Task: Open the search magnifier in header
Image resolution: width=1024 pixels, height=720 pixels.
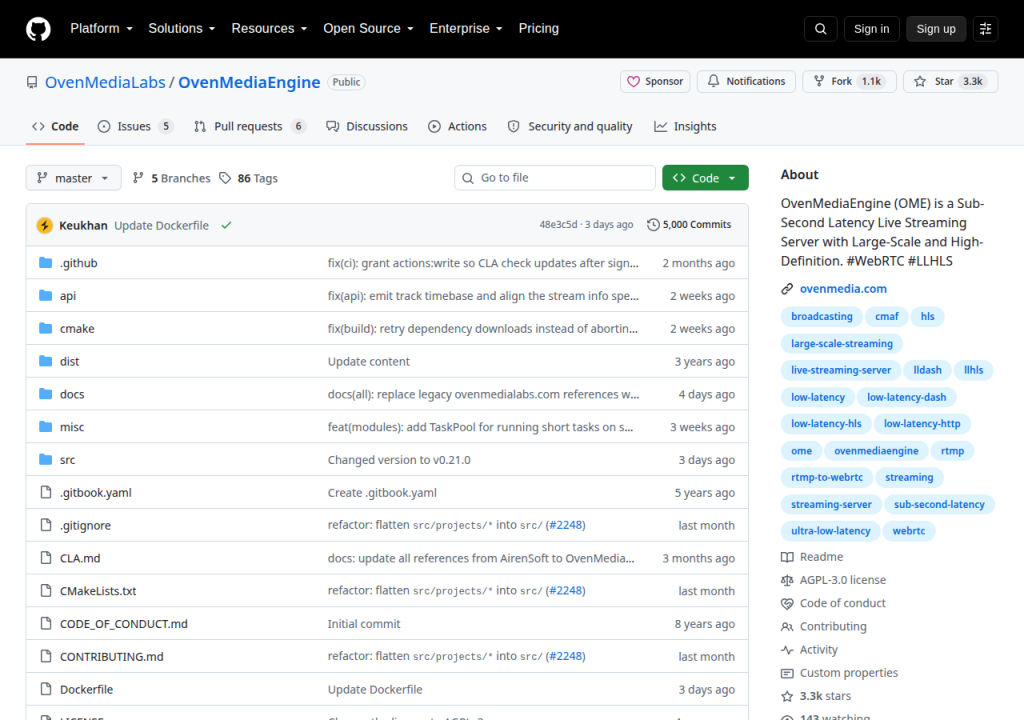Action: [820, 29]
